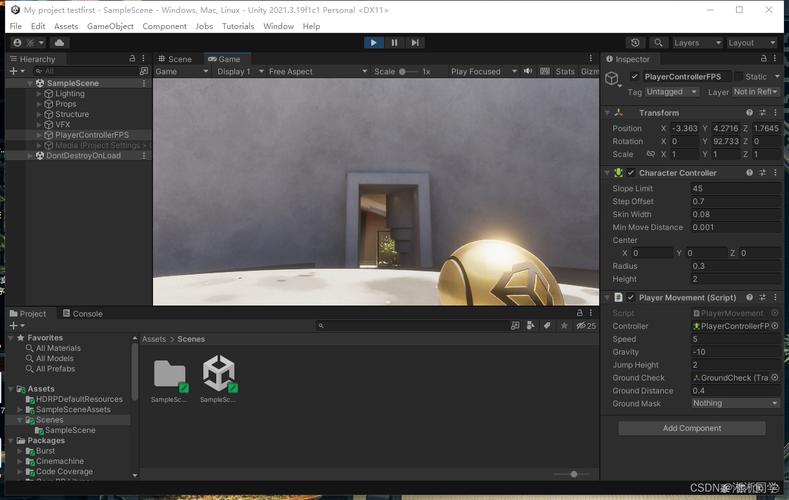Open the Inspector panel three-dot menu
This screenshot has width=789, height=500.
coord(775,59)
